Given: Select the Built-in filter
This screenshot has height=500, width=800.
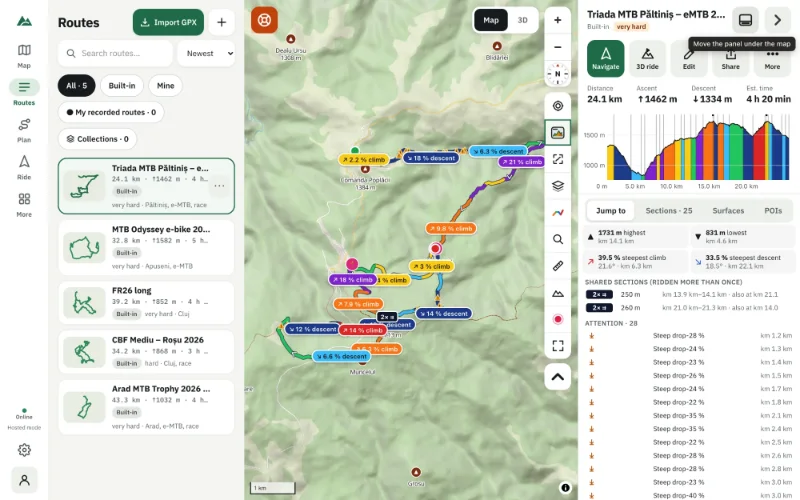Looking at the screenshot, I should (122, 86).
